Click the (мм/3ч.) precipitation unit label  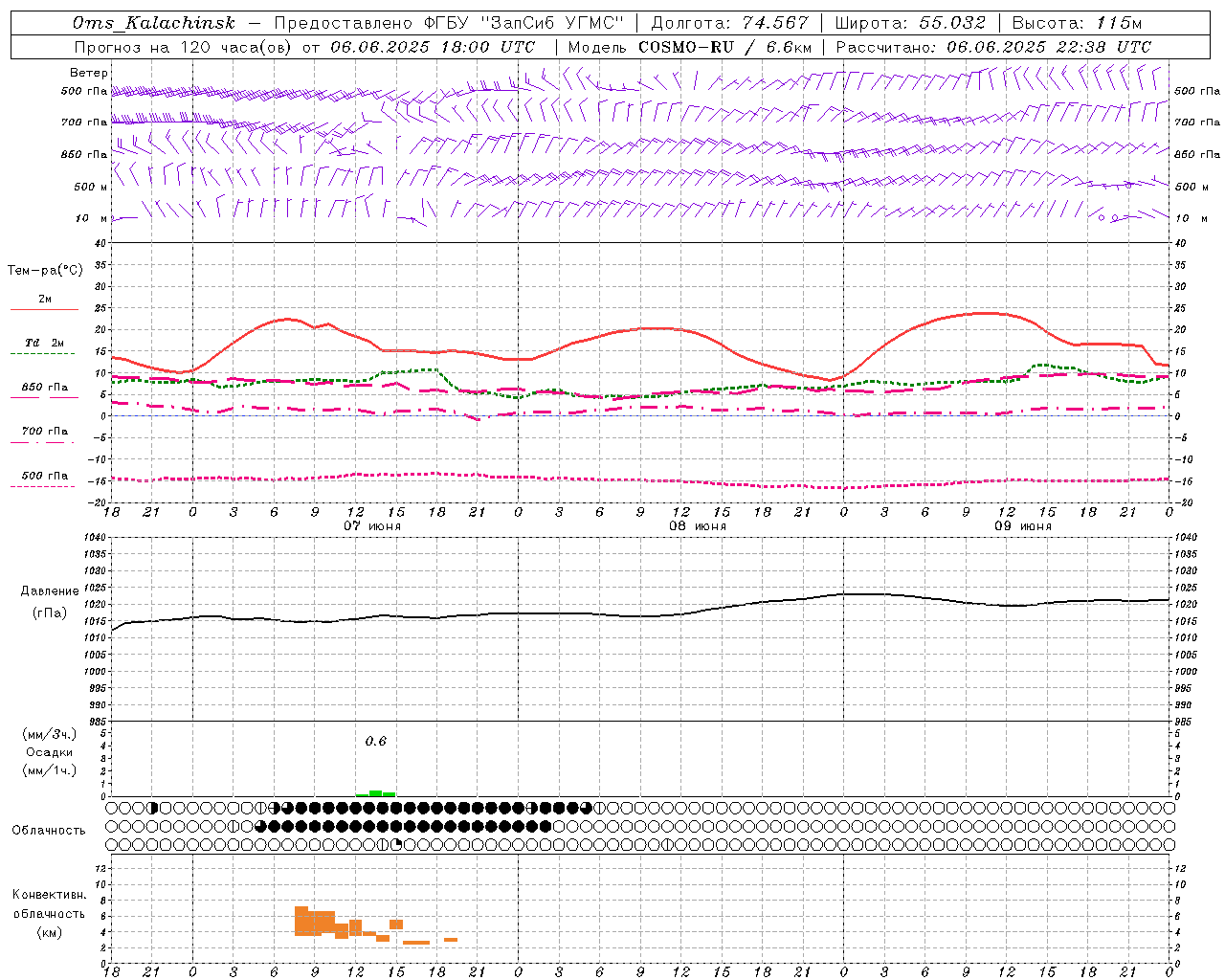click(50, 734)
